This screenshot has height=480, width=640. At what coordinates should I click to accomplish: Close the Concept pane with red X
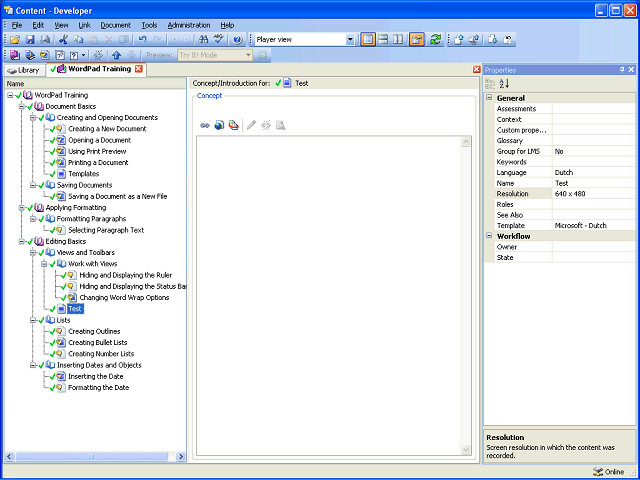(476, 70)
